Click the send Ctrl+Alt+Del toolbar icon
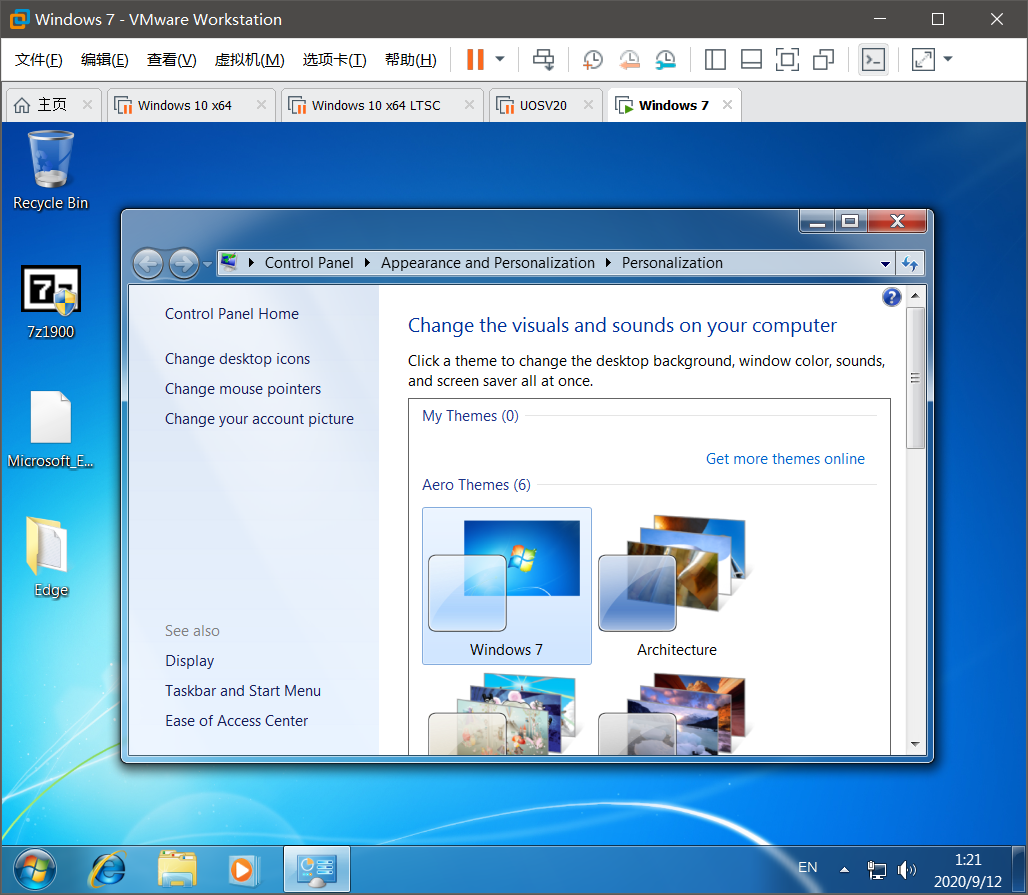The image size is (1028, 895). (543, 60)
